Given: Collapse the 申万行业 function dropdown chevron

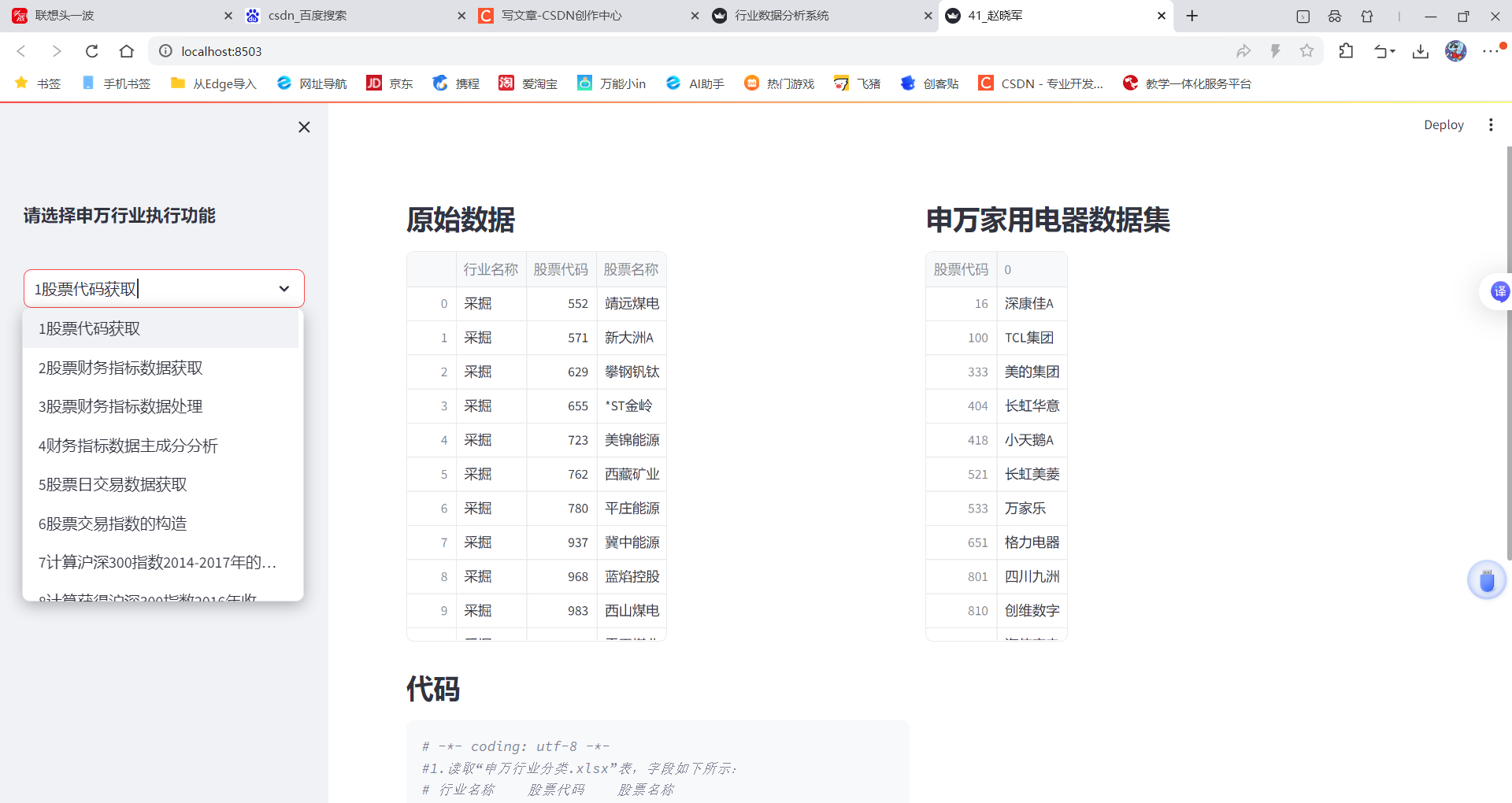Looking at the screenshot, I should [x=283, y=288].
